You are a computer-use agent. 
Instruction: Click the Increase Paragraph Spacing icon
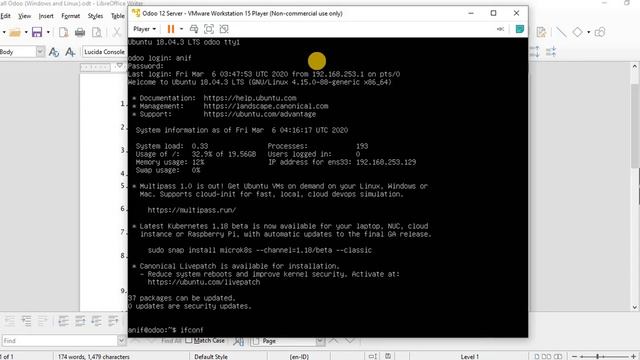[x=535, y=52]
